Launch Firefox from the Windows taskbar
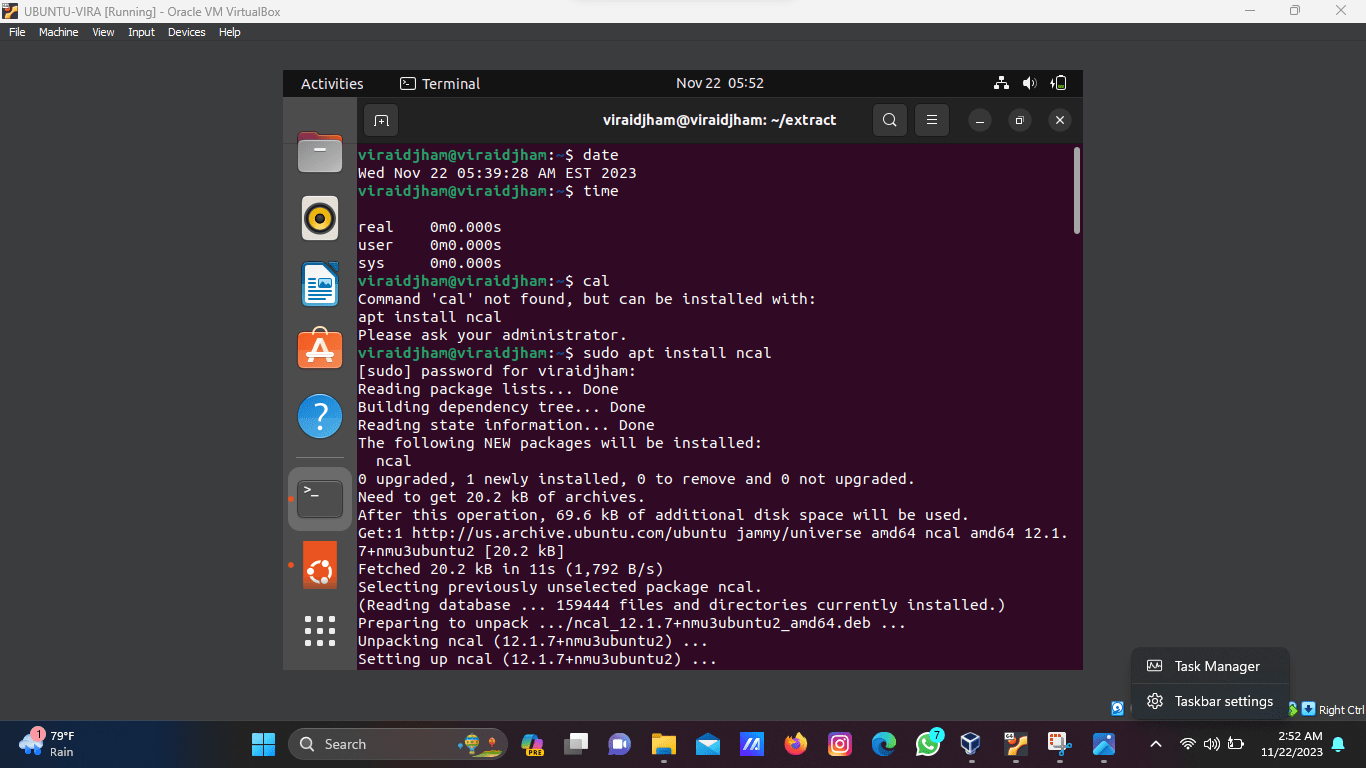The width and height of the screenshot is (1366, 768). [796, 744]
